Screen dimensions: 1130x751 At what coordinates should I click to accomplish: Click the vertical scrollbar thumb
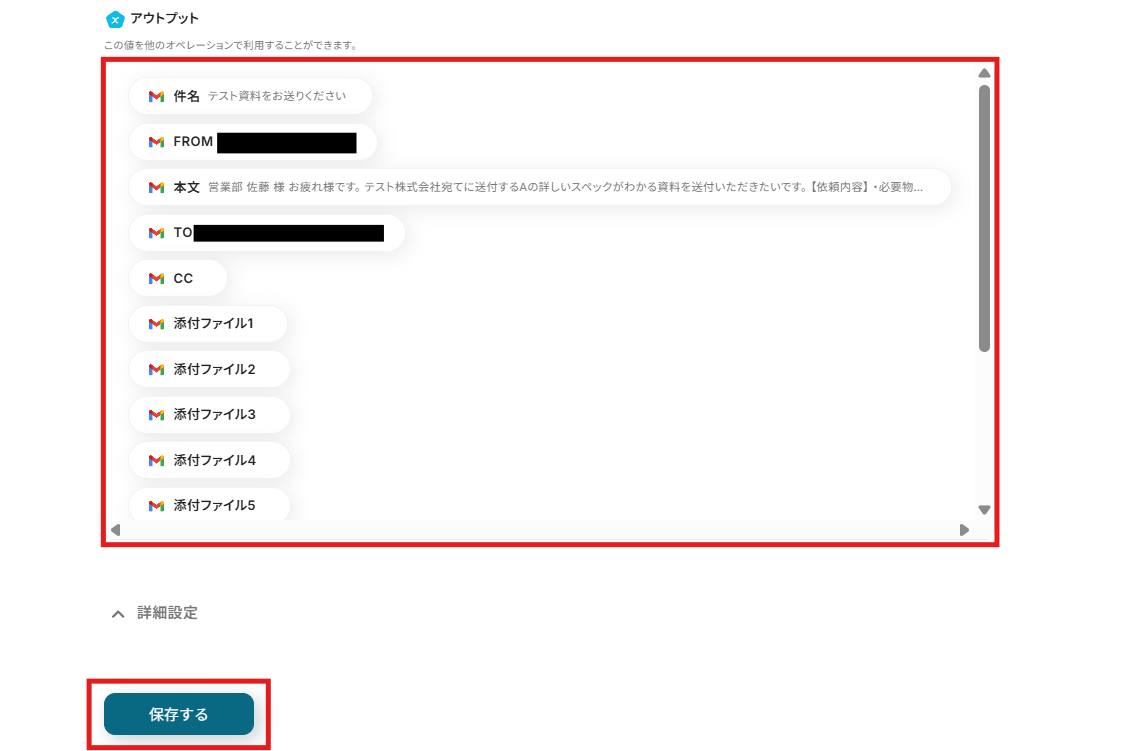pos(984,218)
